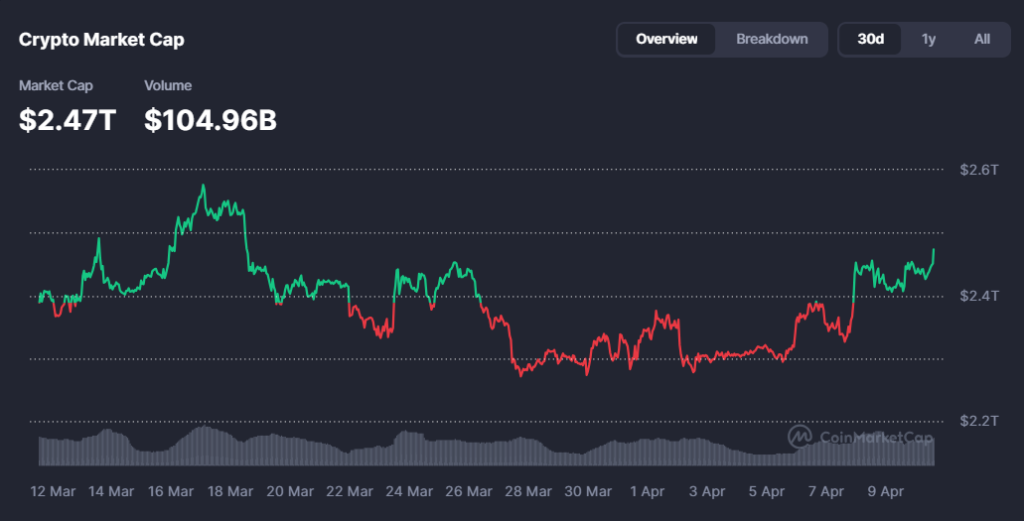Click the 1 Apr date marker
Screen dimensions: 1024x521
click(x=649, y=491)
